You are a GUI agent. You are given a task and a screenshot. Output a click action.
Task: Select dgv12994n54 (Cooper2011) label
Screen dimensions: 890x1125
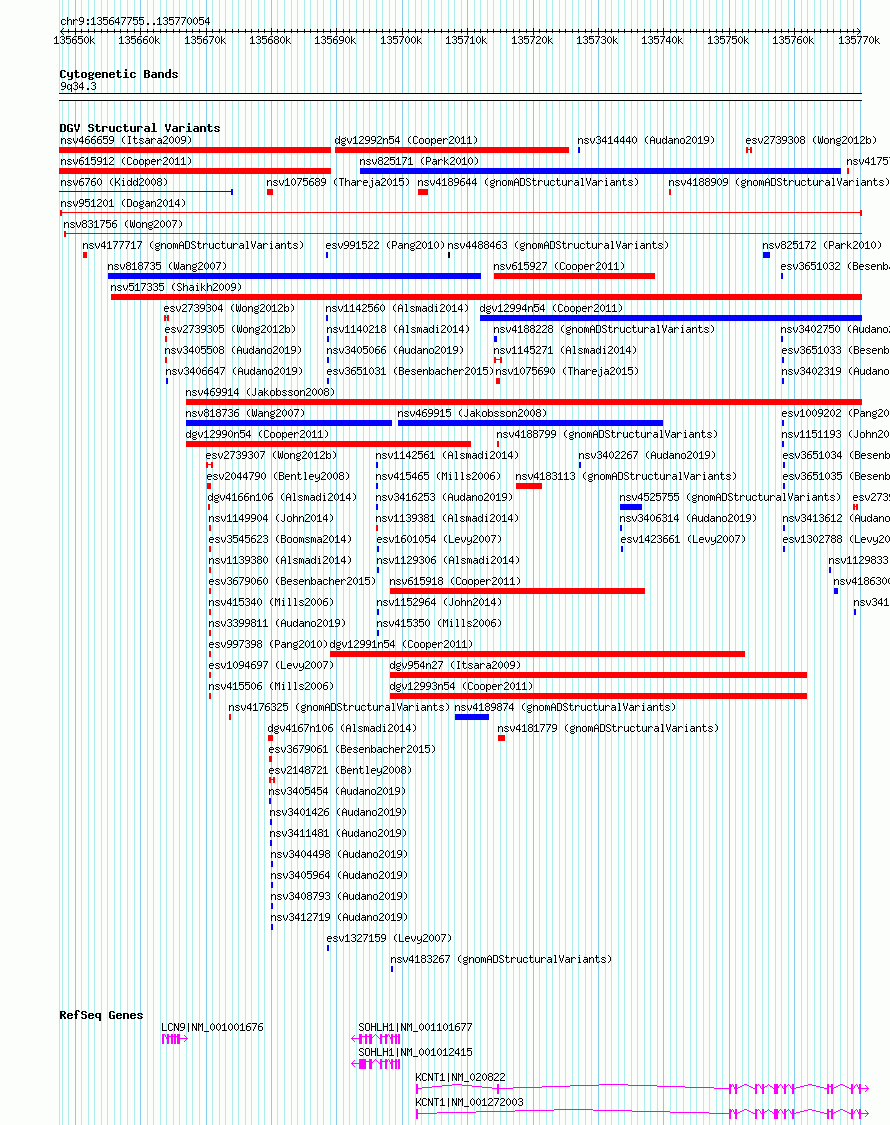(x=551, y=309)
